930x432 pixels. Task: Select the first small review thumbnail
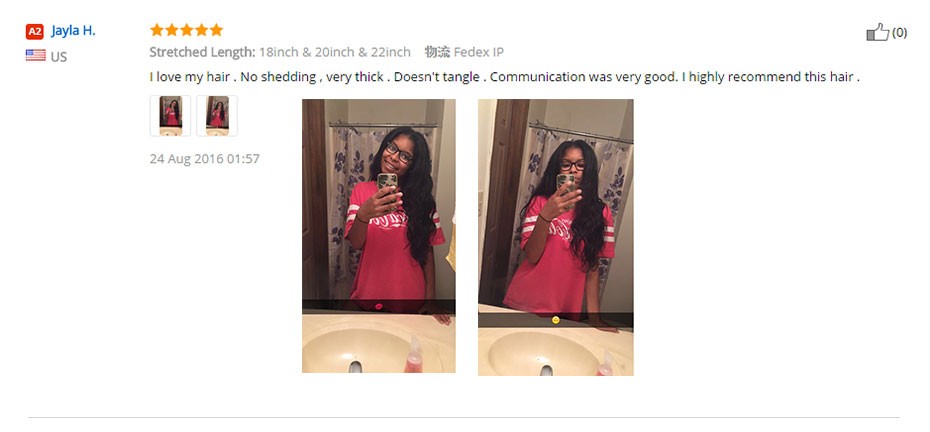[170, 116]
